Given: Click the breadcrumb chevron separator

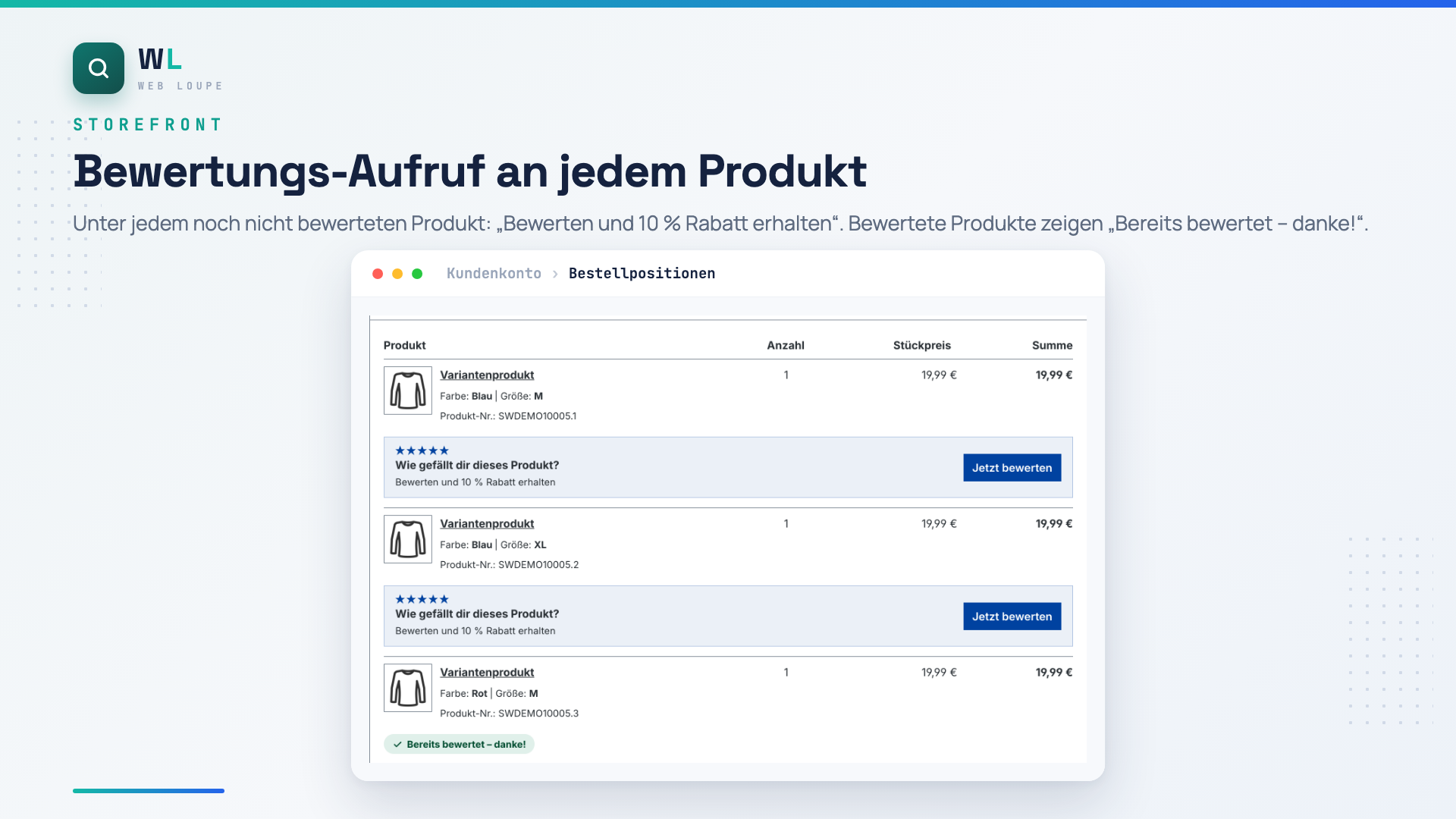Looking at the screenshot, I should (x=555, y=274).
